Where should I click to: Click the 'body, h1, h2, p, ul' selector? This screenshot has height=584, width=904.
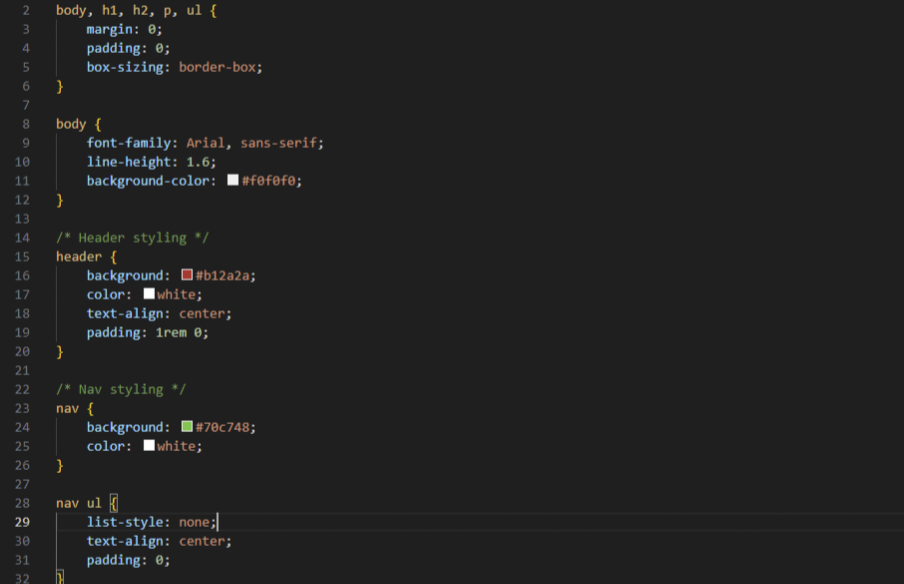[129, 10]
